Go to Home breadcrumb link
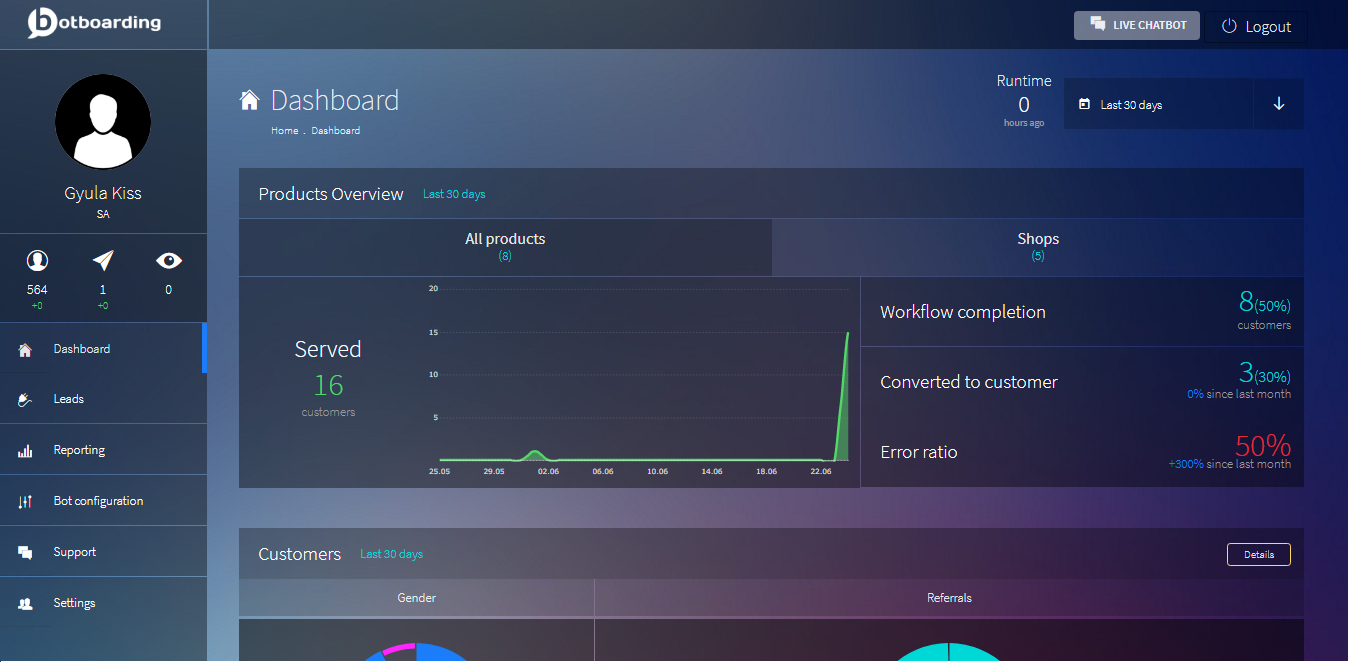 pos(284,131)
